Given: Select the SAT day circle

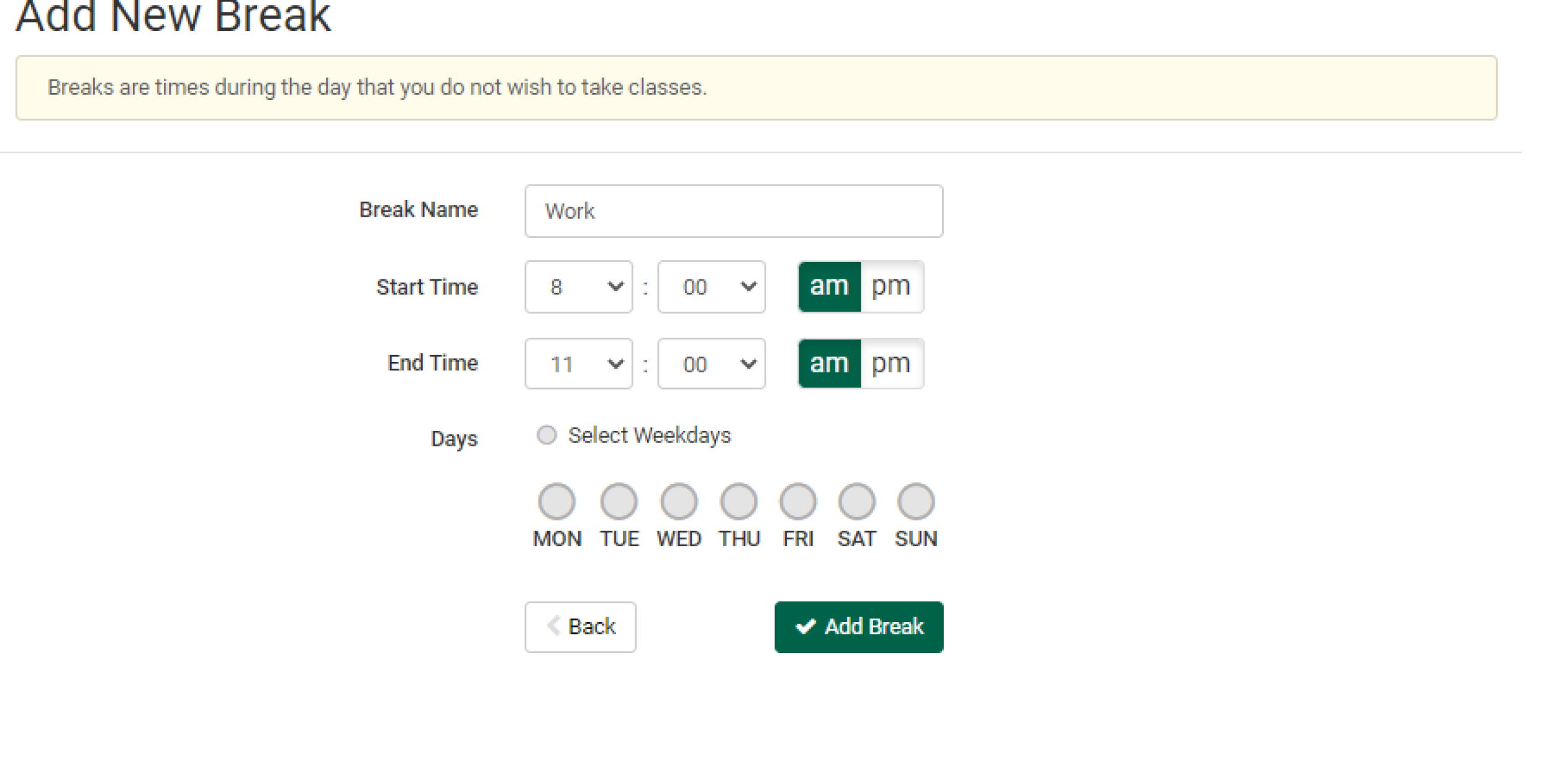Looking at the screenshot, I should pyautogui.click(x=856, y=502).
